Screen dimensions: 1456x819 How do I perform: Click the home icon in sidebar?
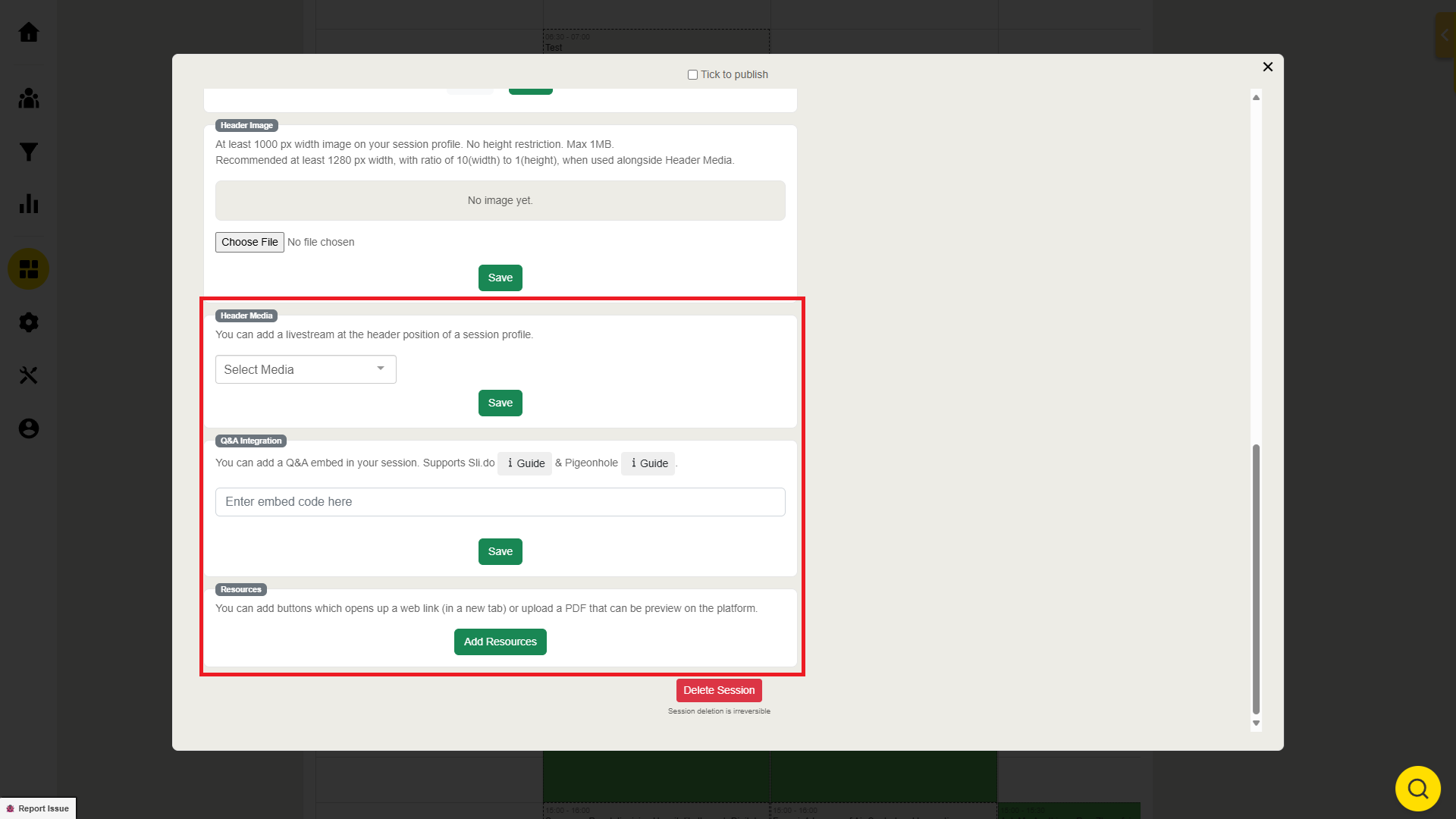(29, 33)
